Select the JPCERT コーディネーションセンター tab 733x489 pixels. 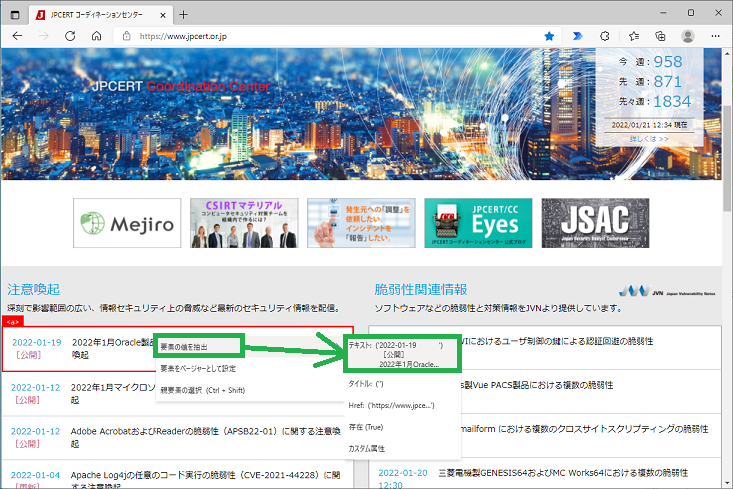pos(100,15)
